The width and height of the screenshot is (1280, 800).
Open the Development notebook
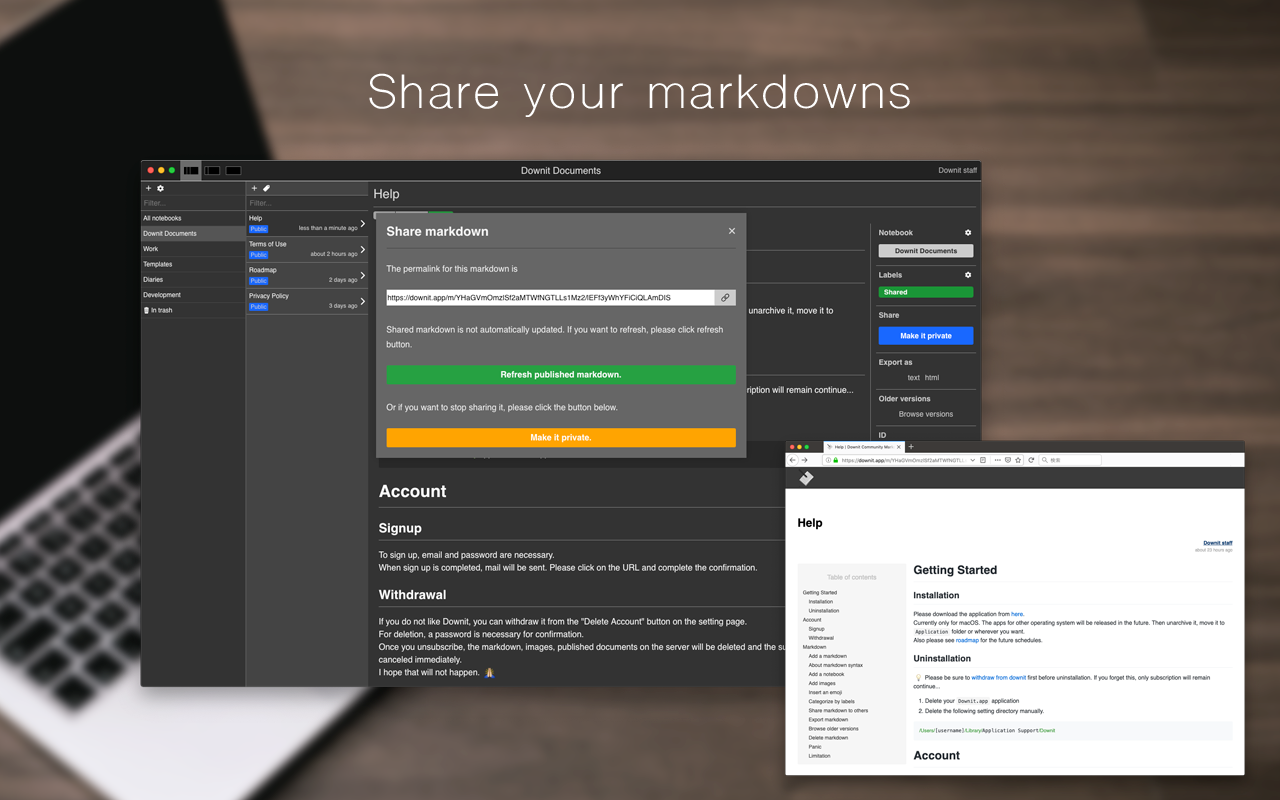(x=193, y=295)
